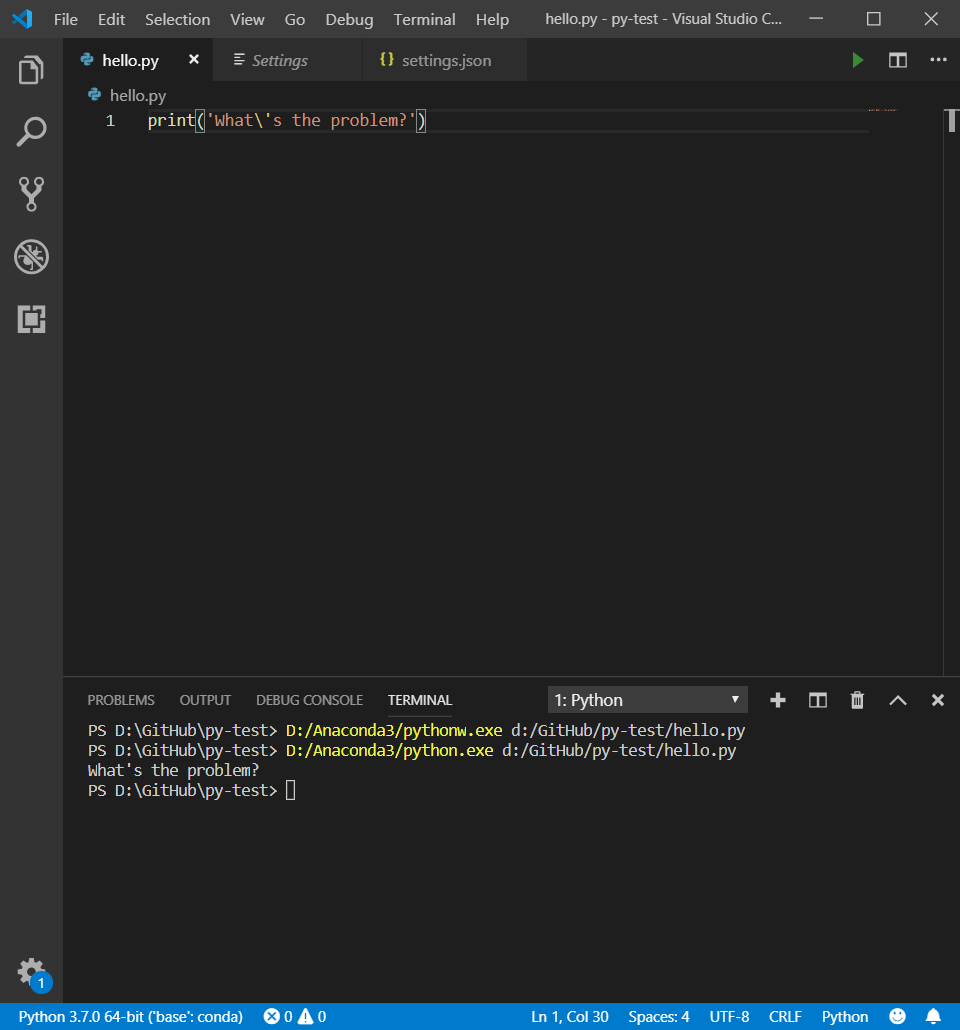Close the bottom panel
This screenshot has height=1030, width=960.
pos(938,700)
